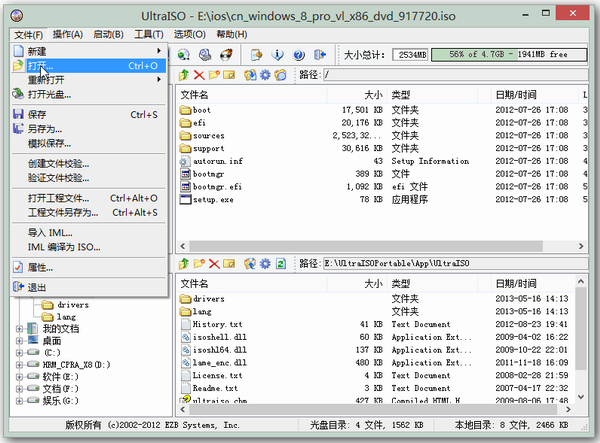Click the add-to-ISO icon in local toolbar
Image resolution: width=600 pixels, height=443 pixels.
click(x=250, y=264)
